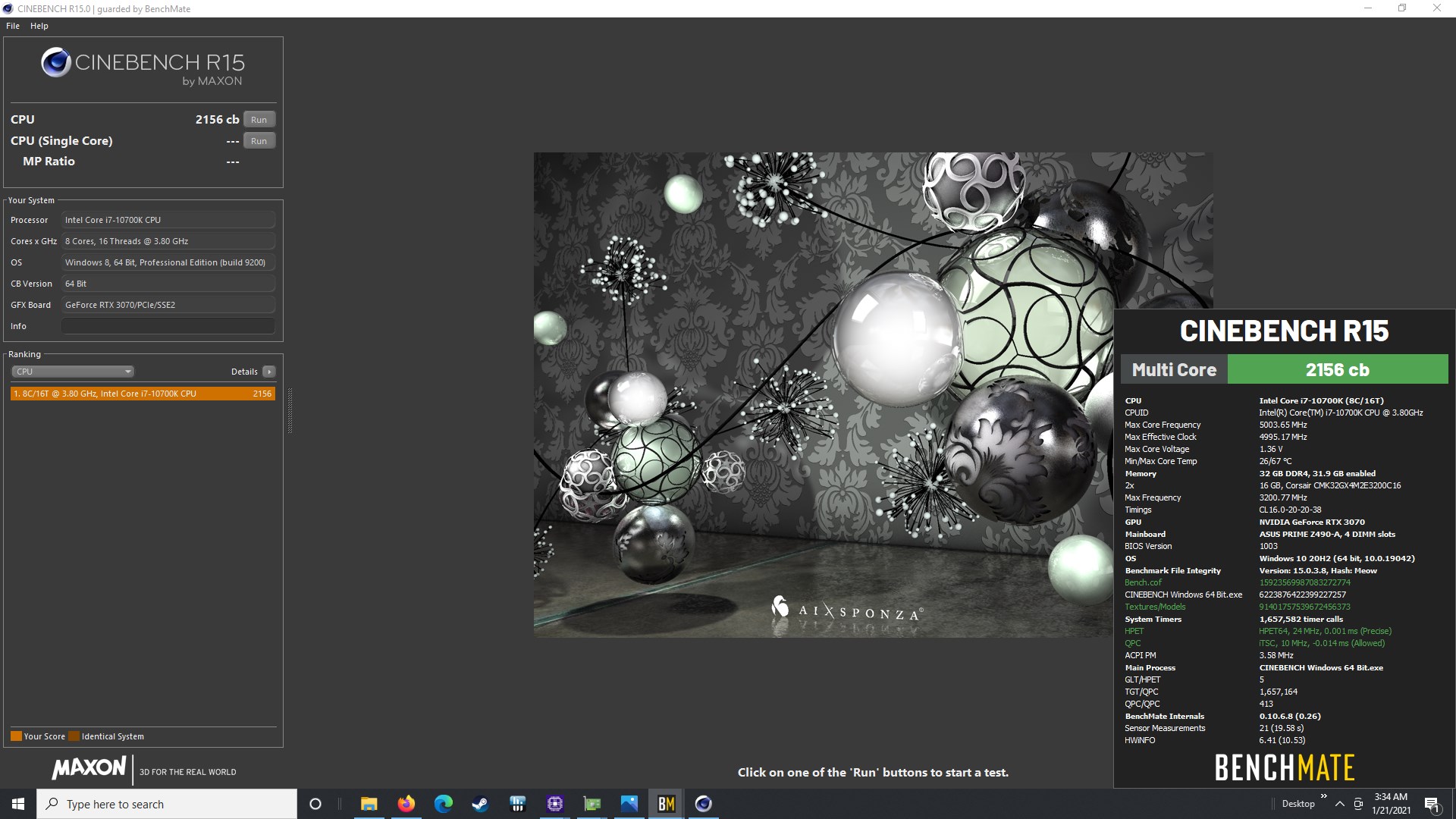This screenshot has width=1456, height=819.
Task: Launch Firefox from the taskbar
Action: click(406, 804)
